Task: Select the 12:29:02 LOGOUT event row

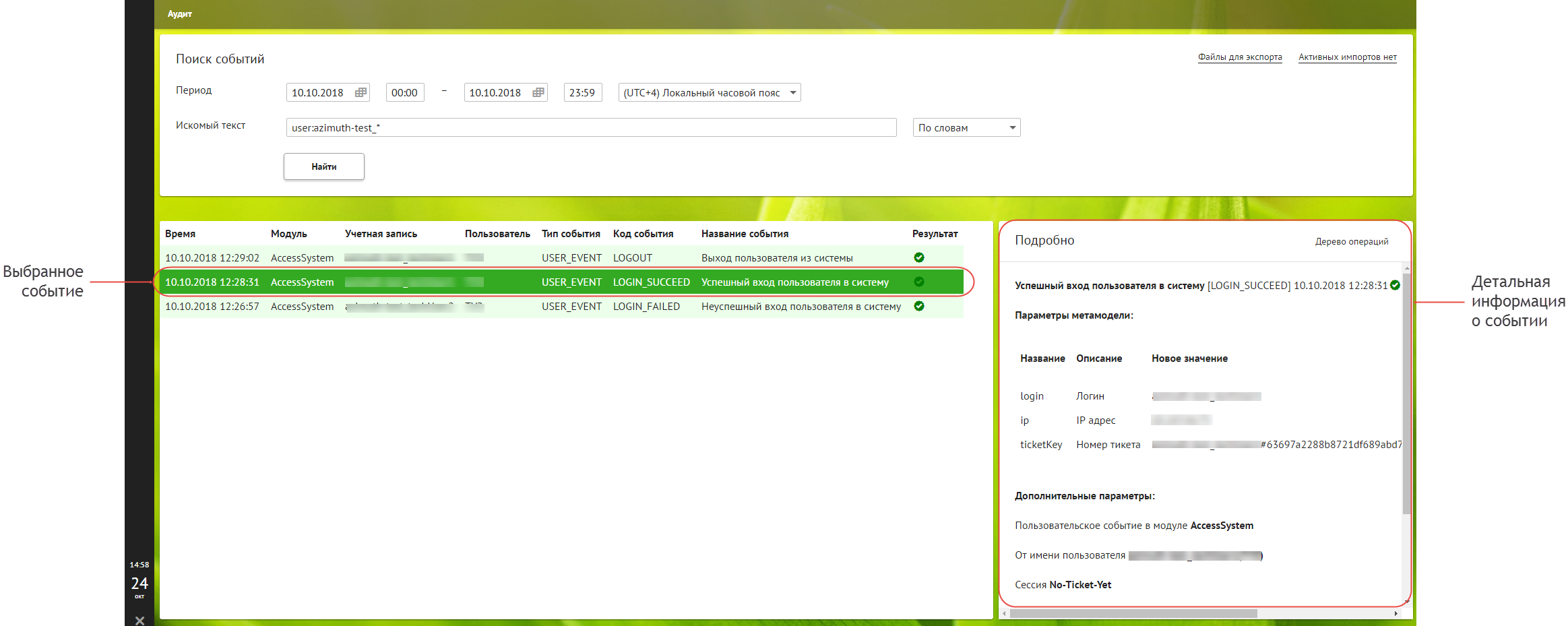Action: click(x=539, y=257)
